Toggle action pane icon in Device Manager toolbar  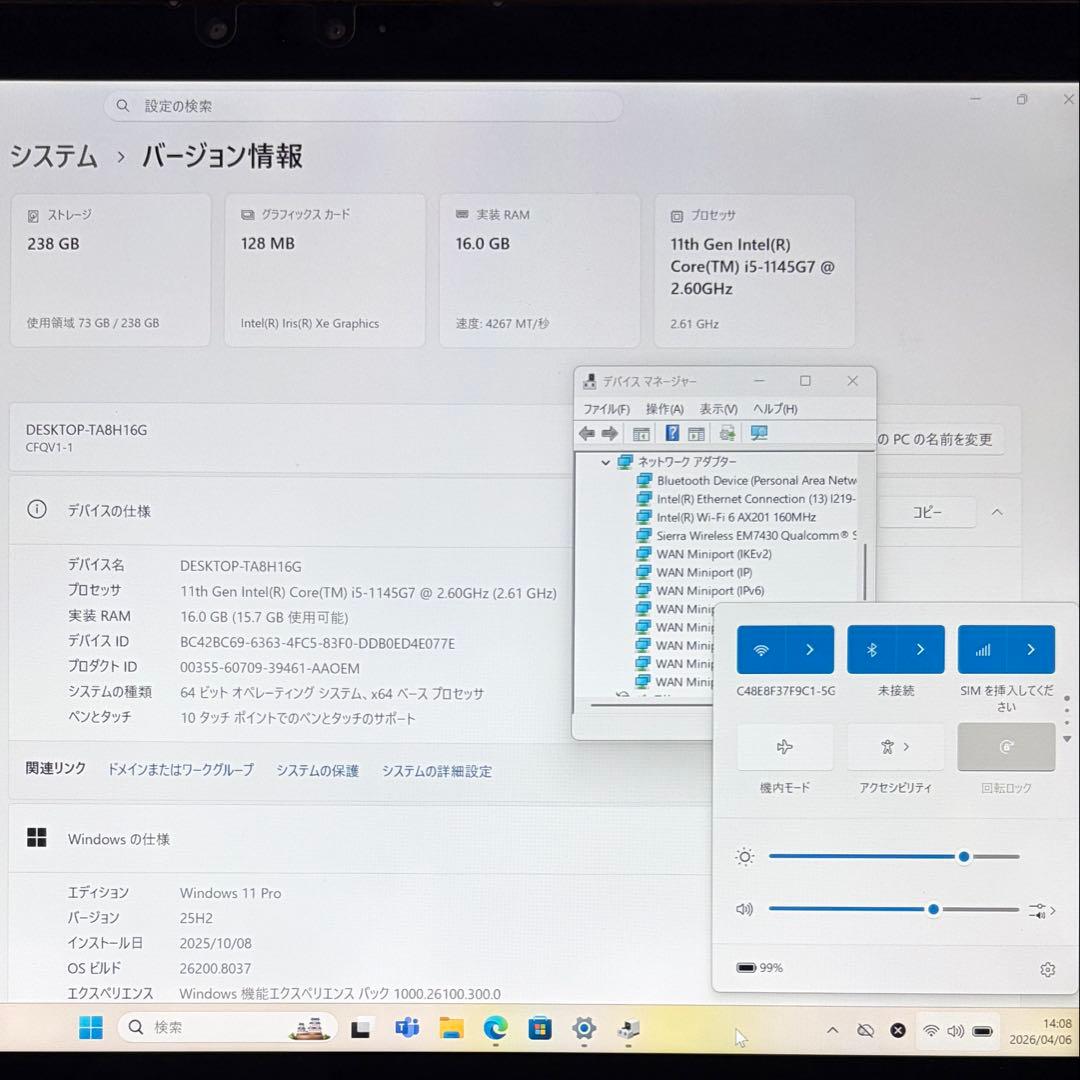pyautogui.click(x=697, y=434)
